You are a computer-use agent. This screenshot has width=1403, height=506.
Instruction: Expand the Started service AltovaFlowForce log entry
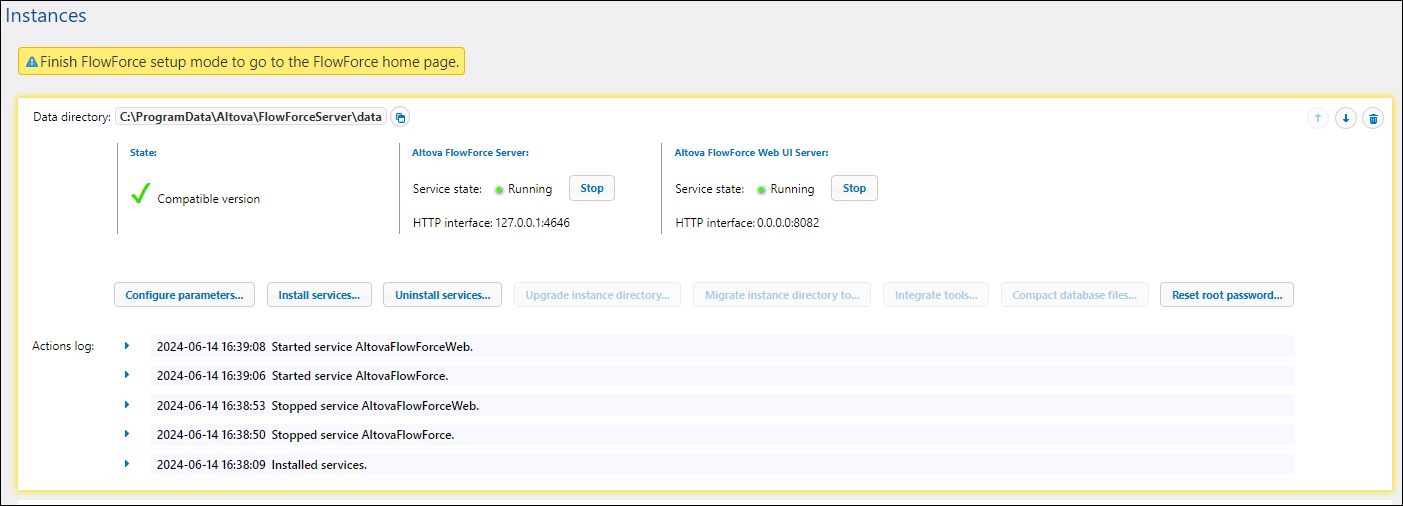127,375
